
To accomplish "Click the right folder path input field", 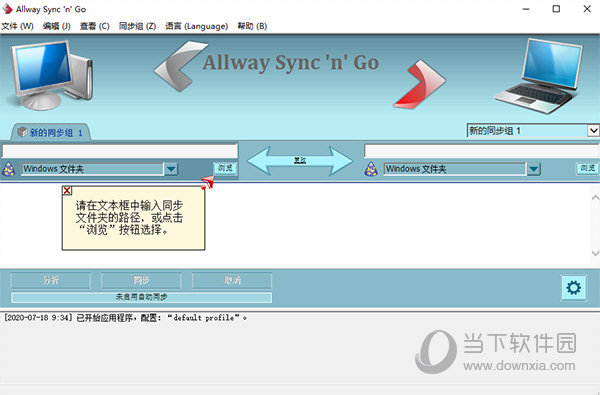I will 481,150.
